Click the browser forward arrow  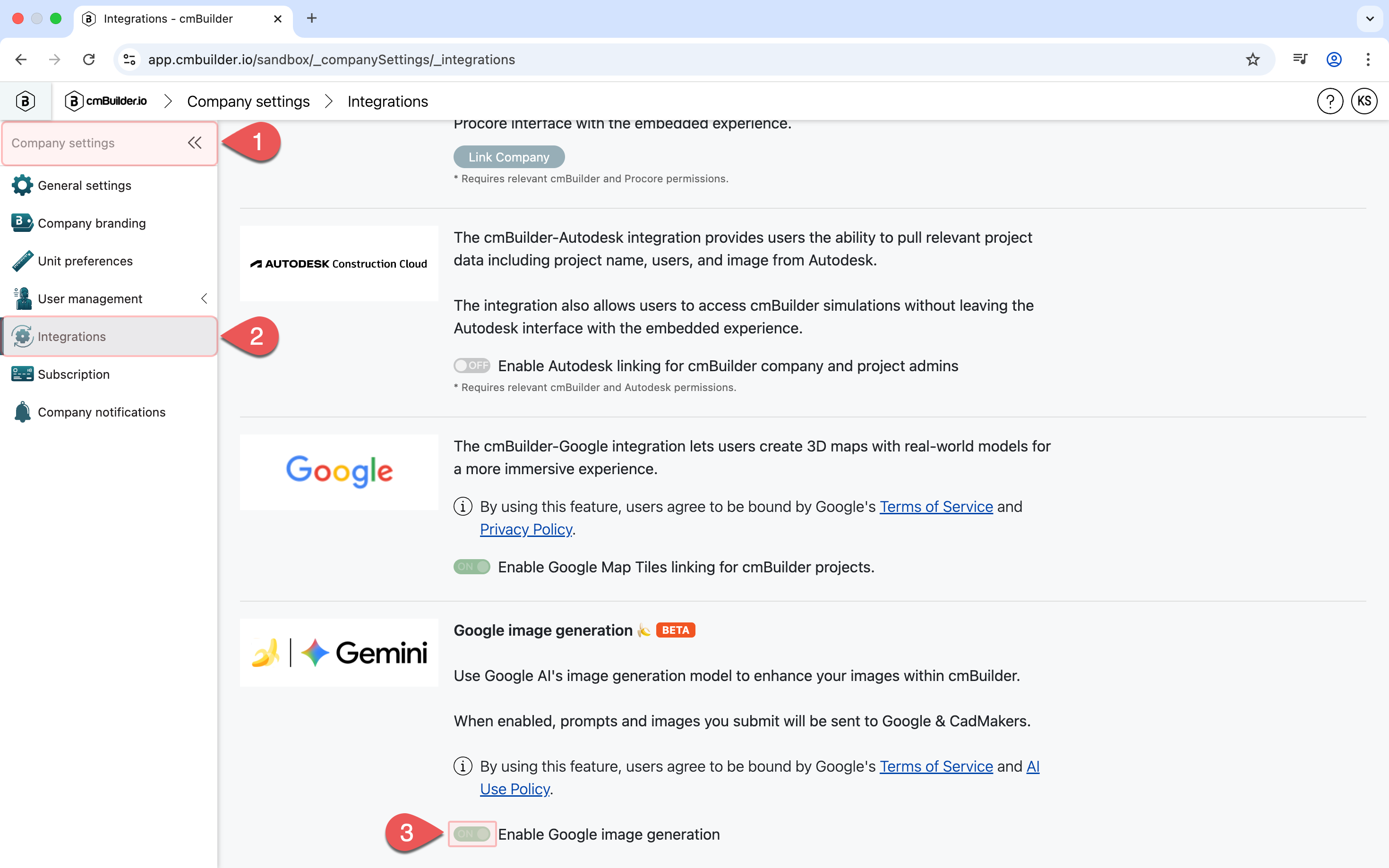pos(54,59)
